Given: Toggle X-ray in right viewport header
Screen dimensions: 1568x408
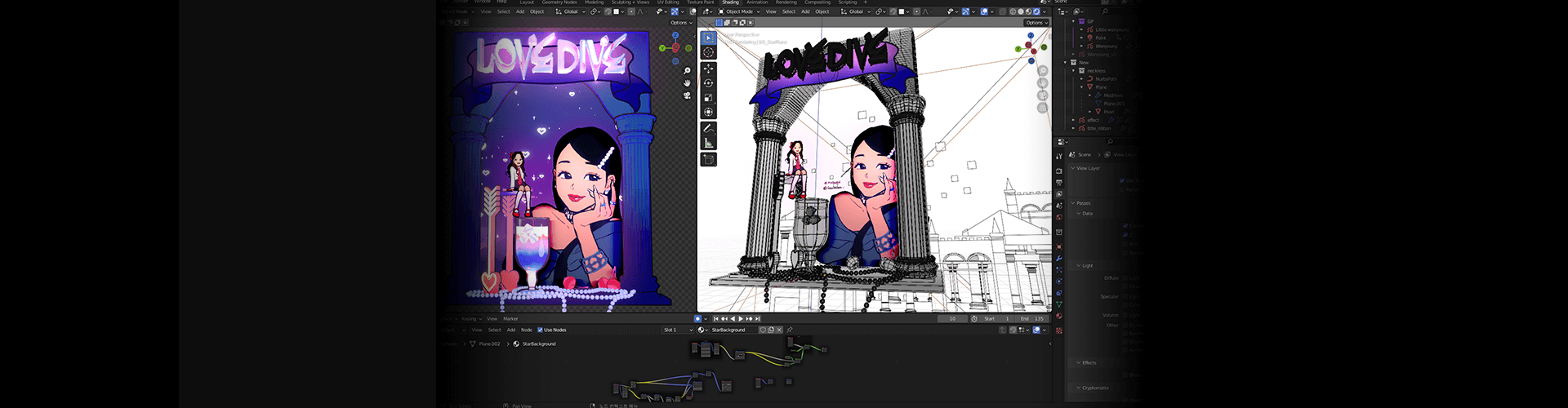Looking at the screenshot, I should (1002, 11).
